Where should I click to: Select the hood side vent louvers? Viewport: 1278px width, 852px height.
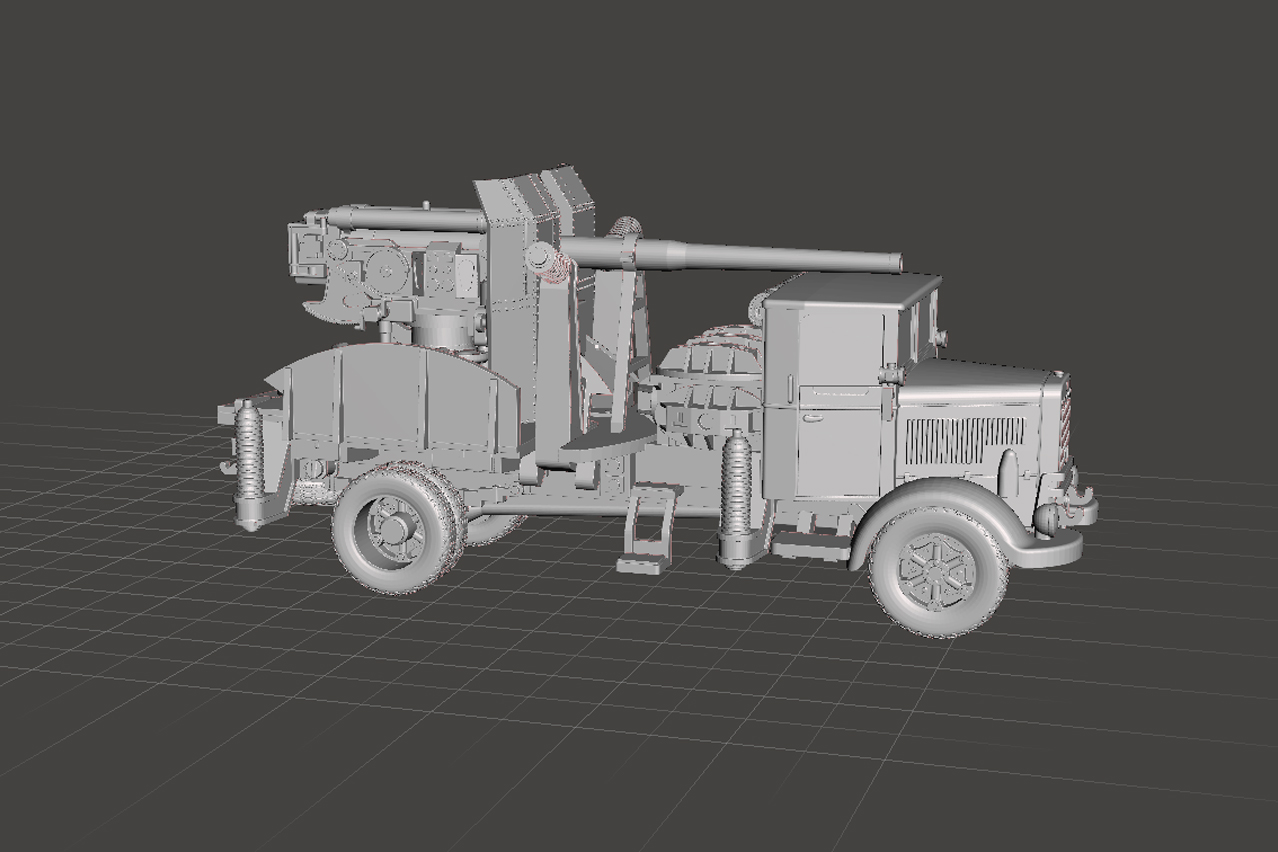pyautogui.click(x=963, y=439)
